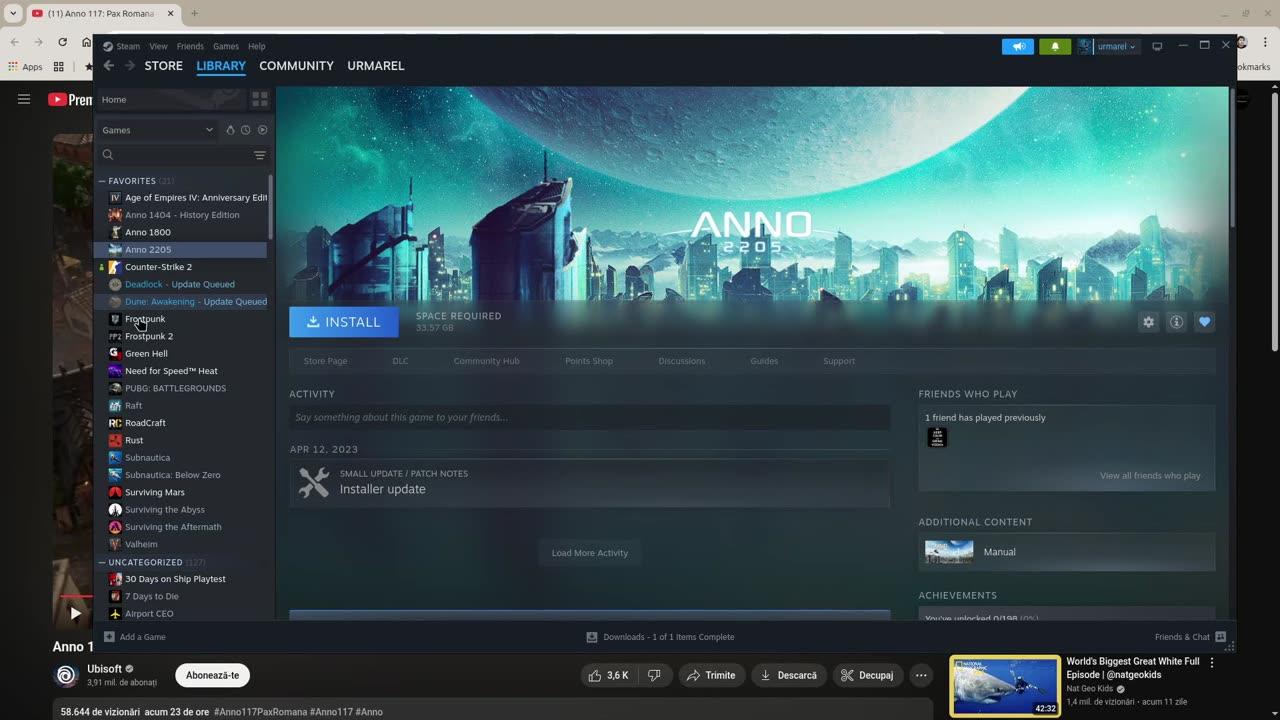Collapse the FAVORITES category
This screenshot has height=720, width=1280.
(x=102, y=181)
